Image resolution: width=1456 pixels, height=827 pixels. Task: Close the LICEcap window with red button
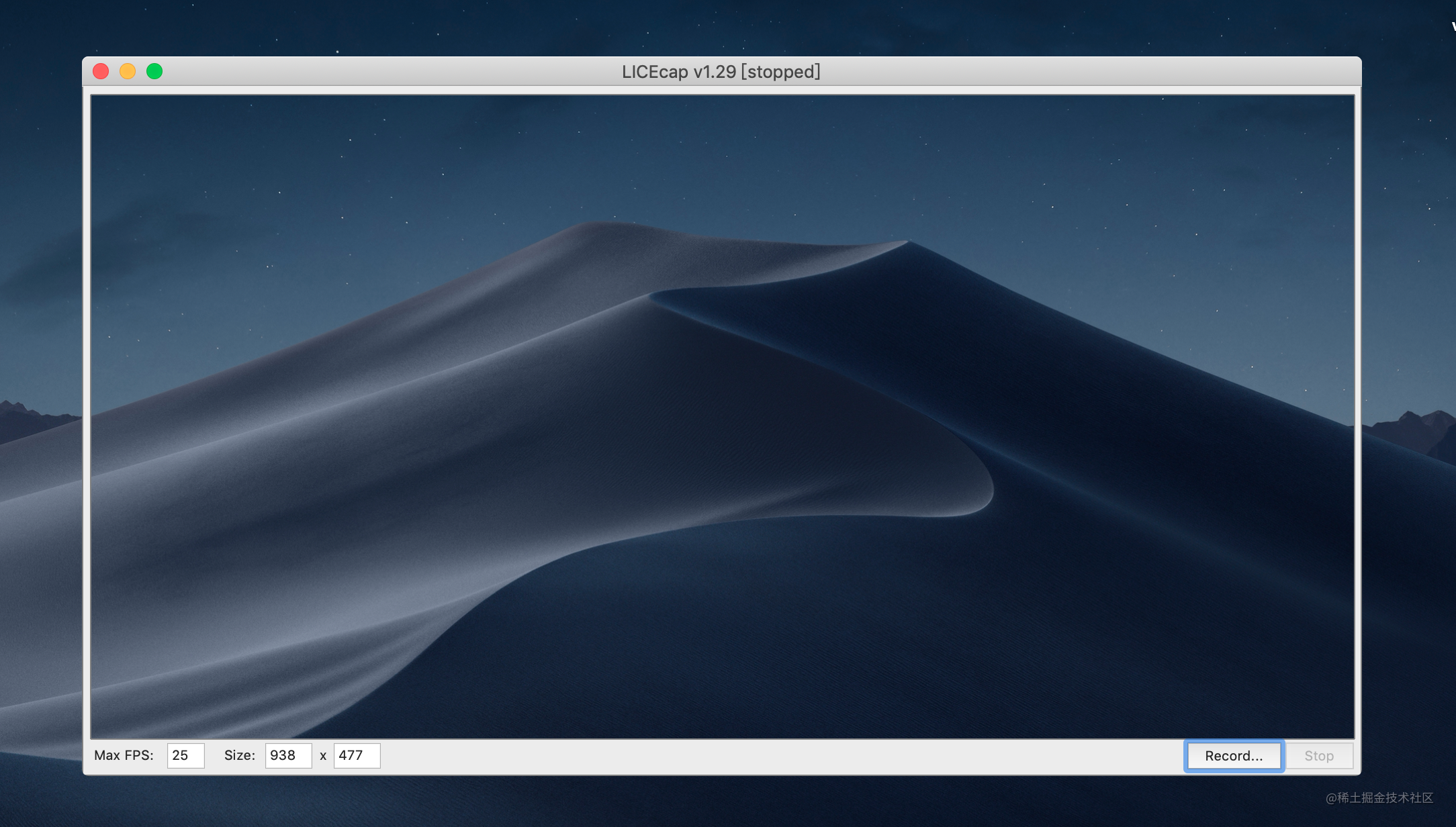(101, 71)
